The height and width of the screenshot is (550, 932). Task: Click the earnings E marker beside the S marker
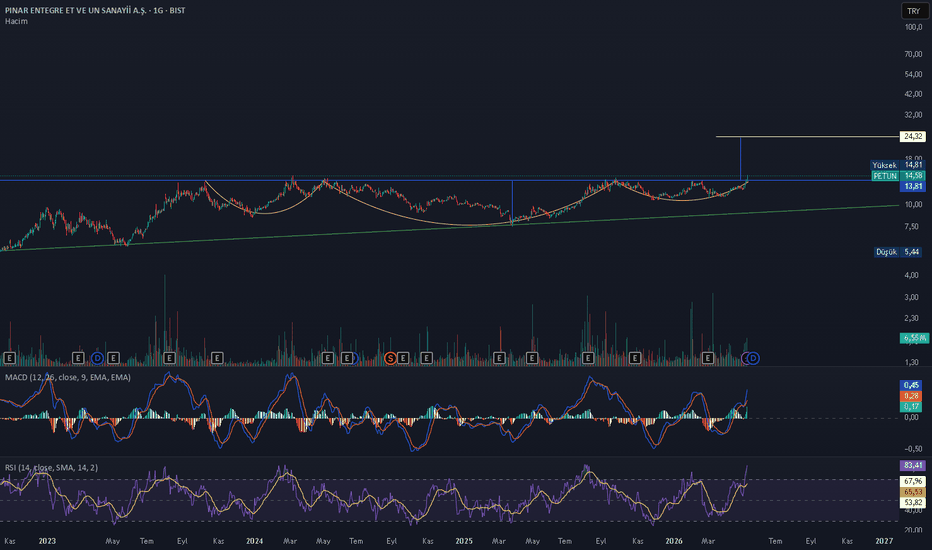[403, 357]
